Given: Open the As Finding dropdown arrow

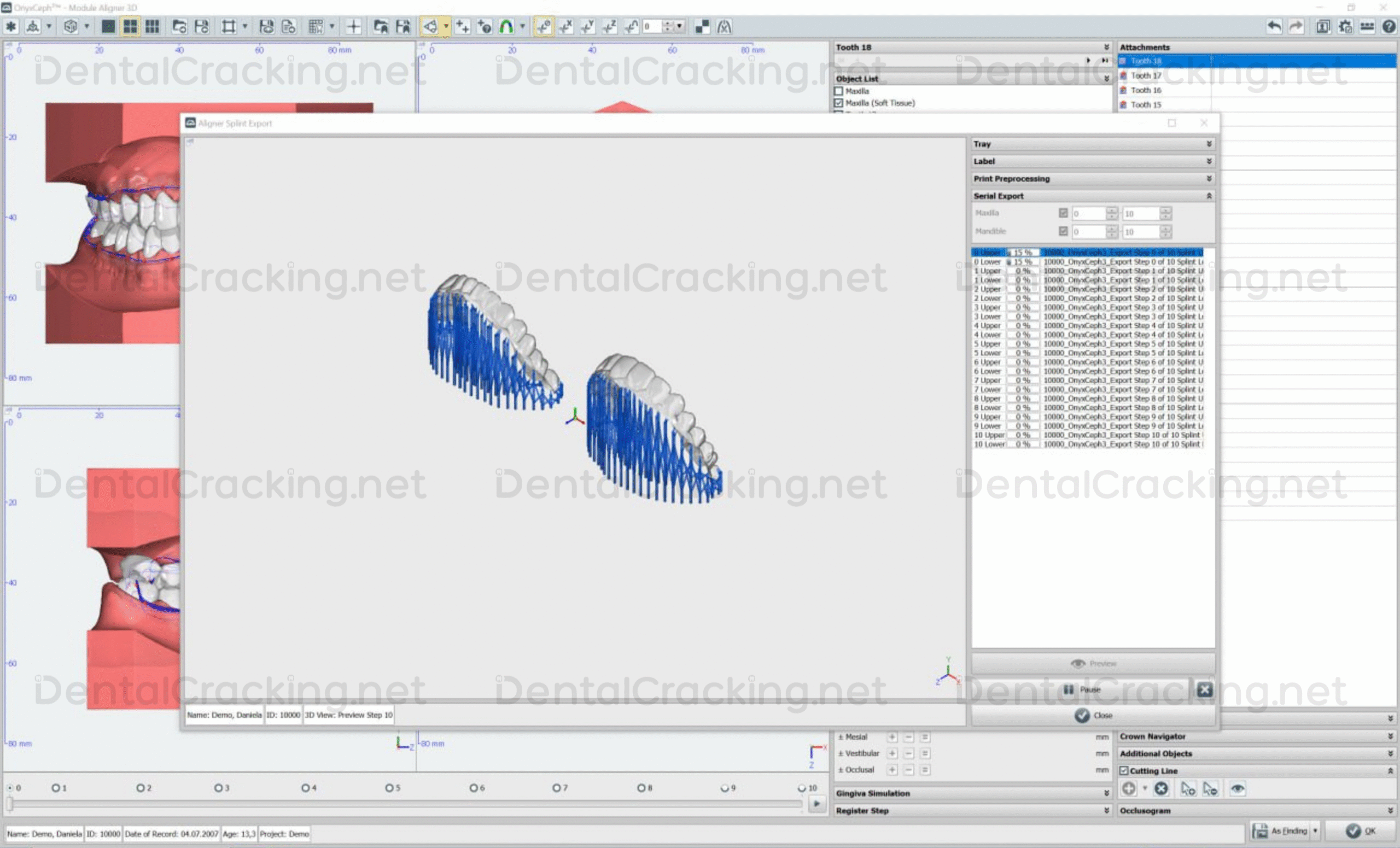Looking at the screenshot, I should (x=1315, y=831).
